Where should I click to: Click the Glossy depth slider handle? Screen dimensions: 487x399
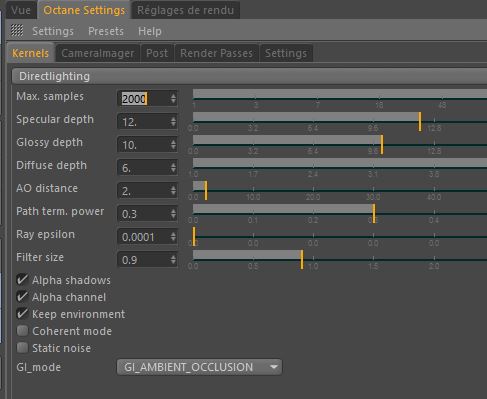click(x=382, y=145)
